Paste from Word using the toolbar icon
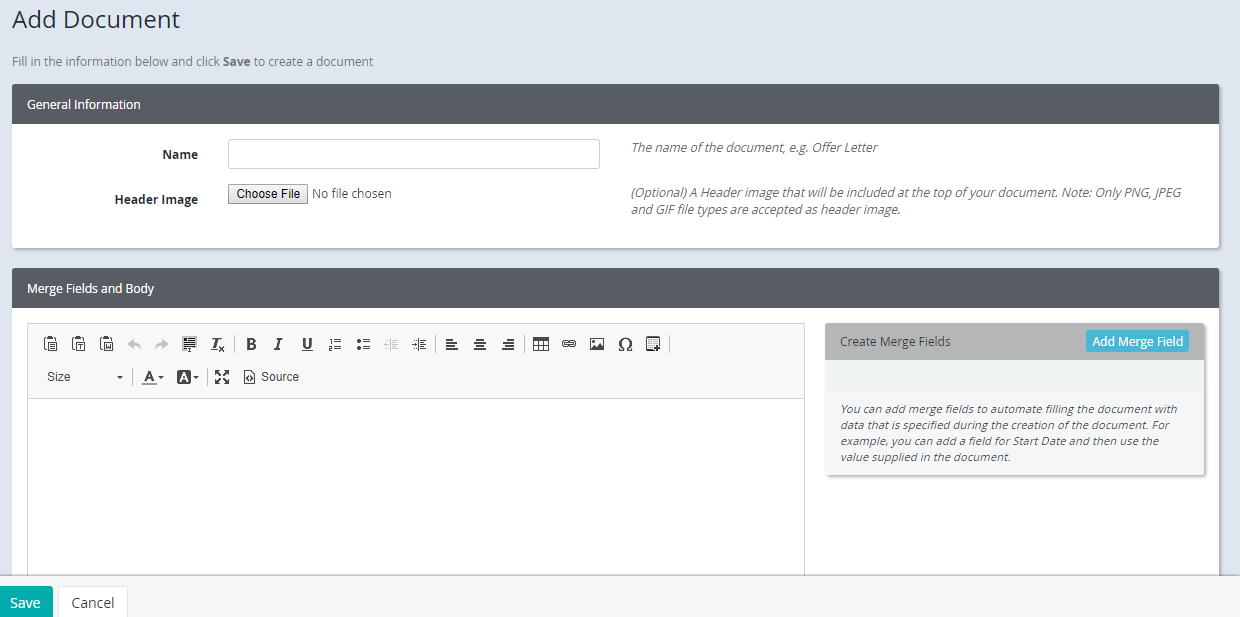The height and width of the screenshot is (617, 1240). 107,344
